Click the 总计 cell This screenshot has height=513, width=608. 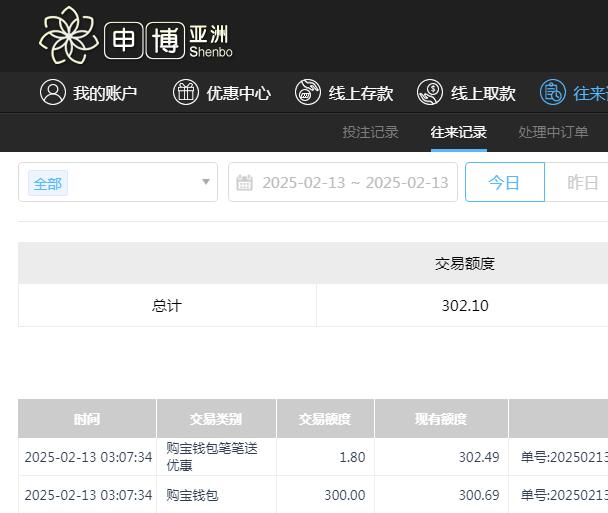coord(167,306)
